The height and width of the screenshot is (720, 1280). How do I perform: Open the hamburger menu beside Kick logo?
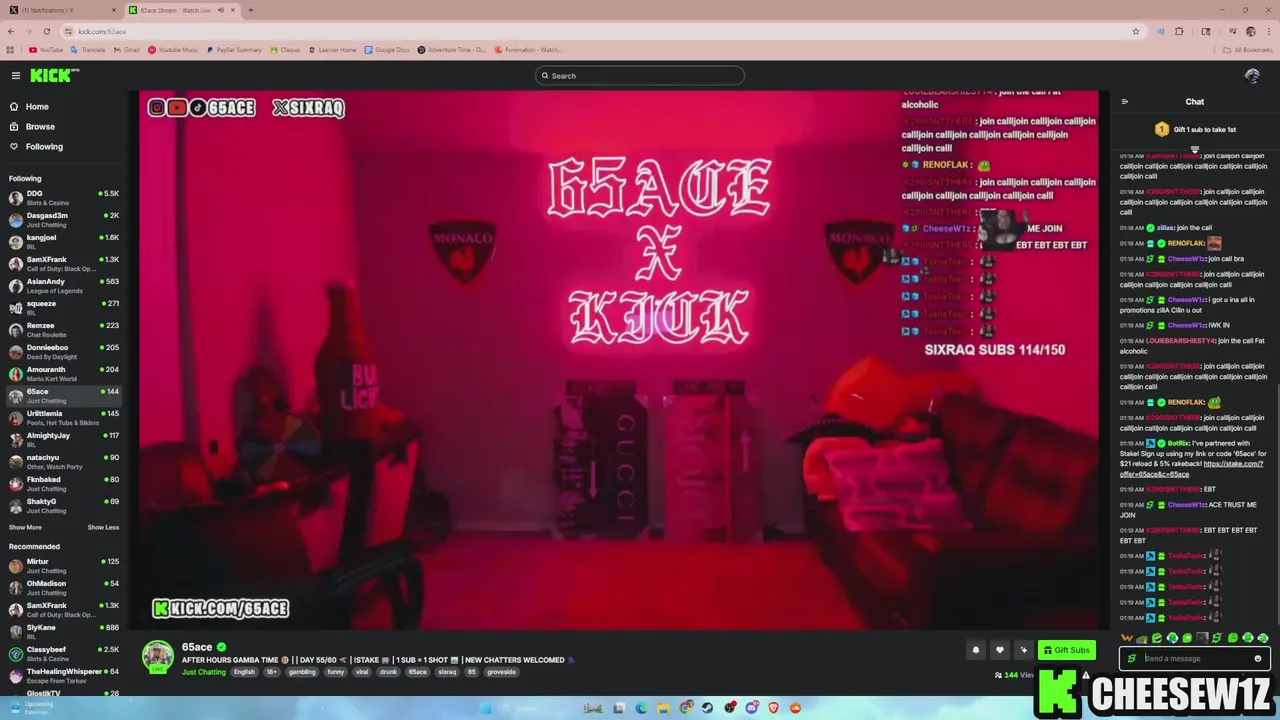(16, 76)
